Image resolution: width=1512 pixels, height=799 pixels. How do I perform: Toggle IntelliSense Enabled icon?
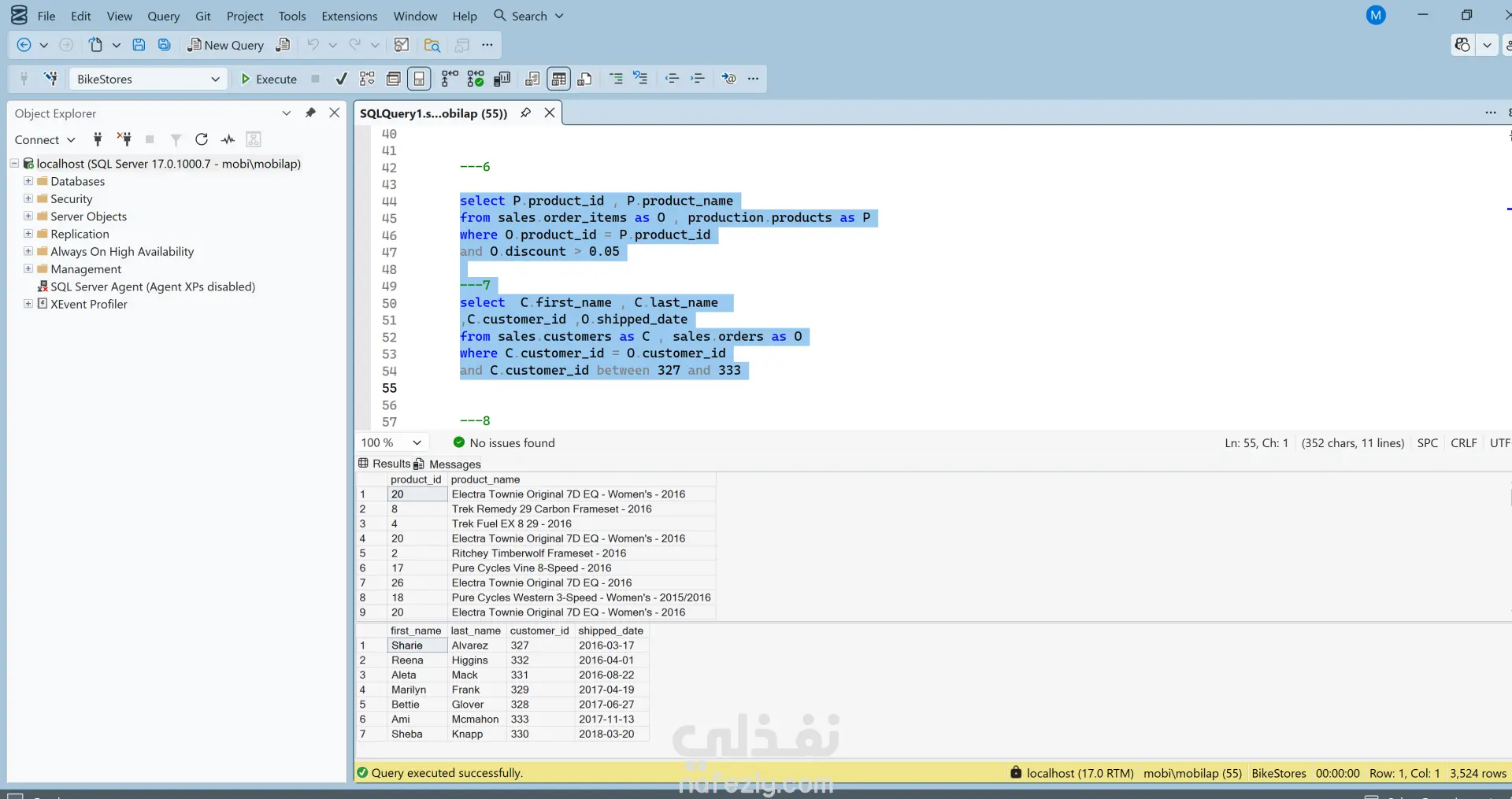point(419,79)
